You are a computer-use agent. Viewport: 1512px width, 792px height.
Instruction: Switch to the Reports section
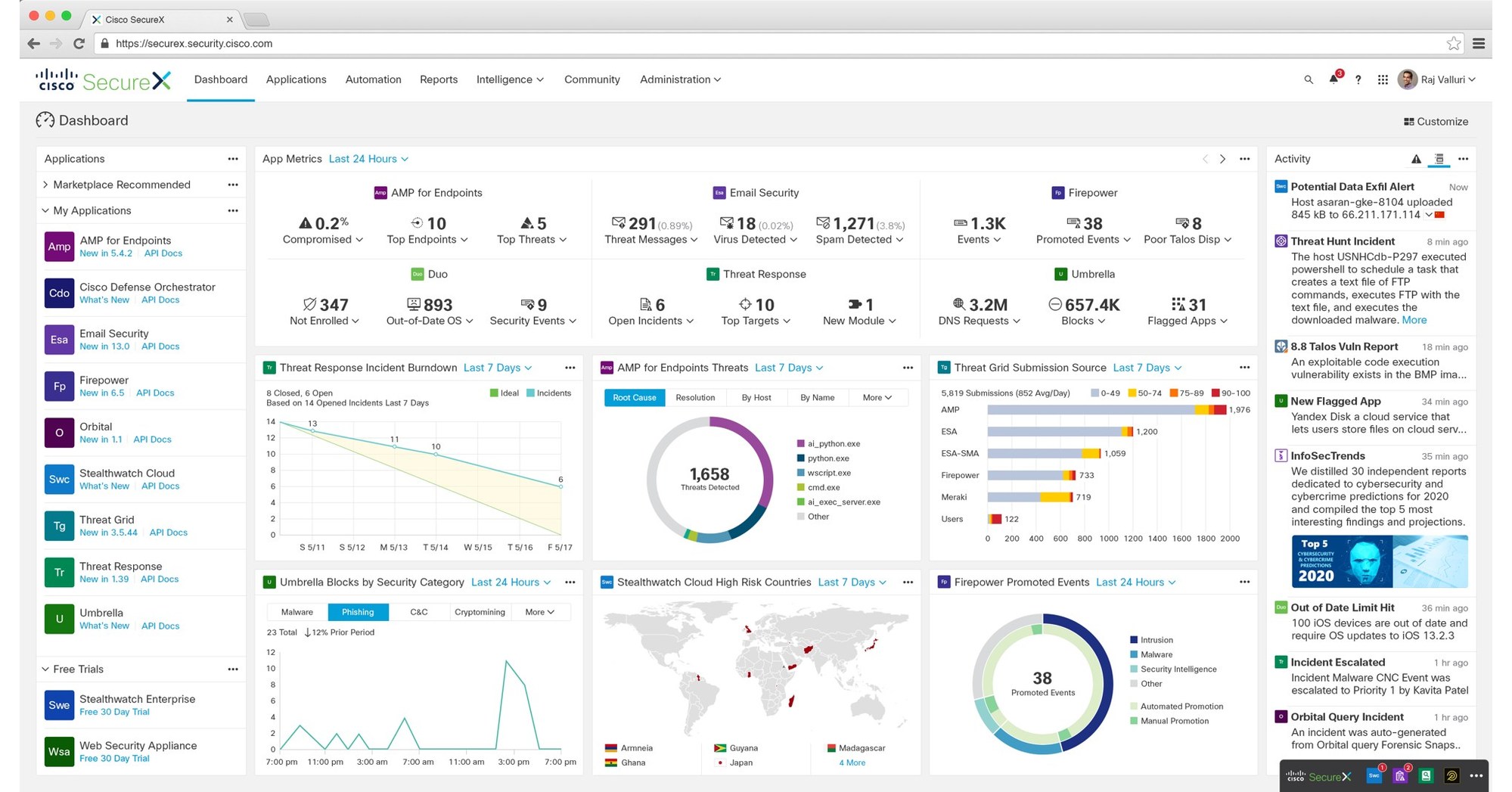[x=439, y=79]
